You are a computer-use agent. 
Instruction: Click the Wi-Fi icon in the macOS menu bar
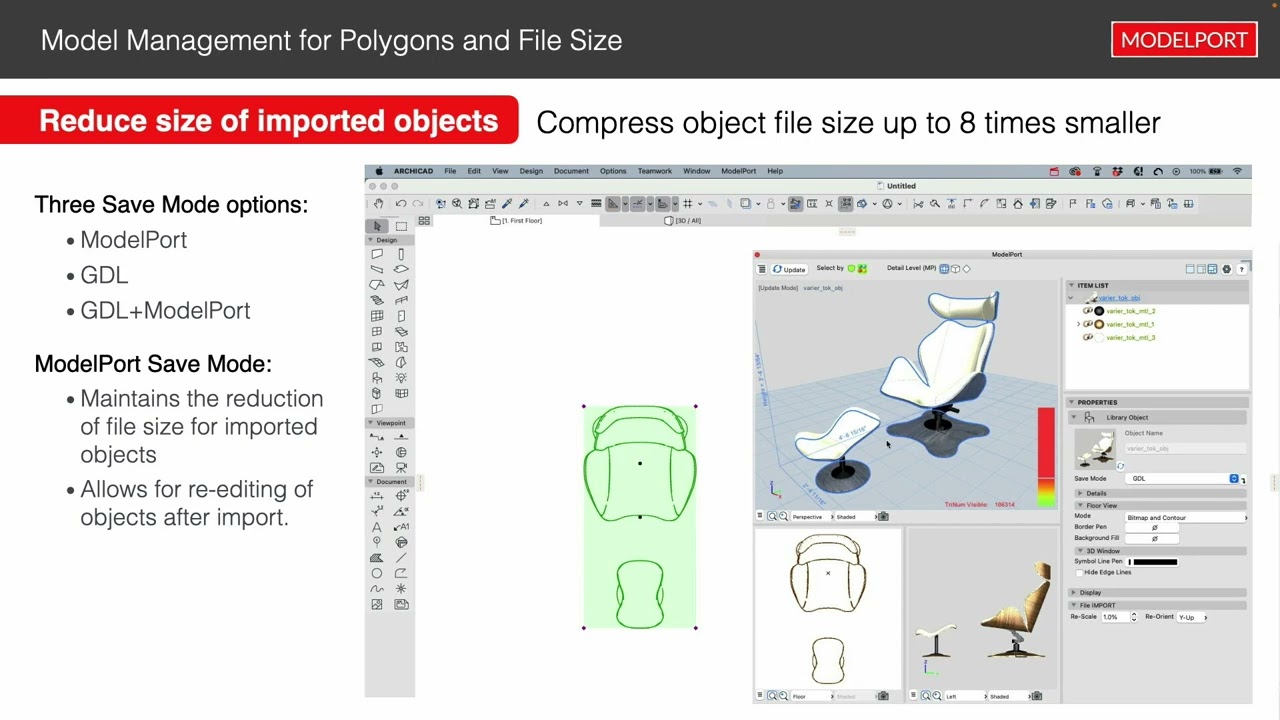1238,171
